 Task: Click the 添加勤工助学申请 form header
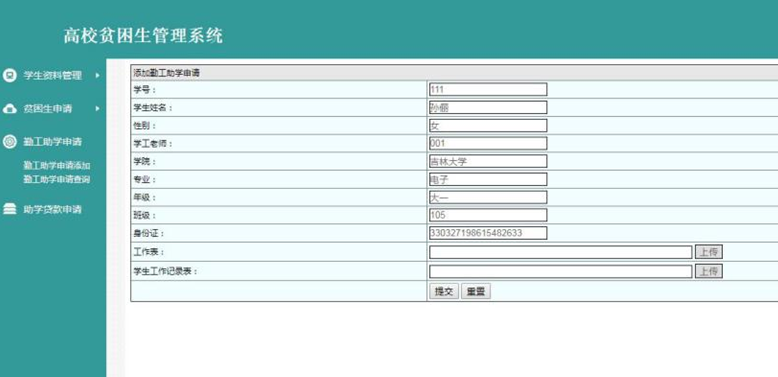click(x=166, y=73)
